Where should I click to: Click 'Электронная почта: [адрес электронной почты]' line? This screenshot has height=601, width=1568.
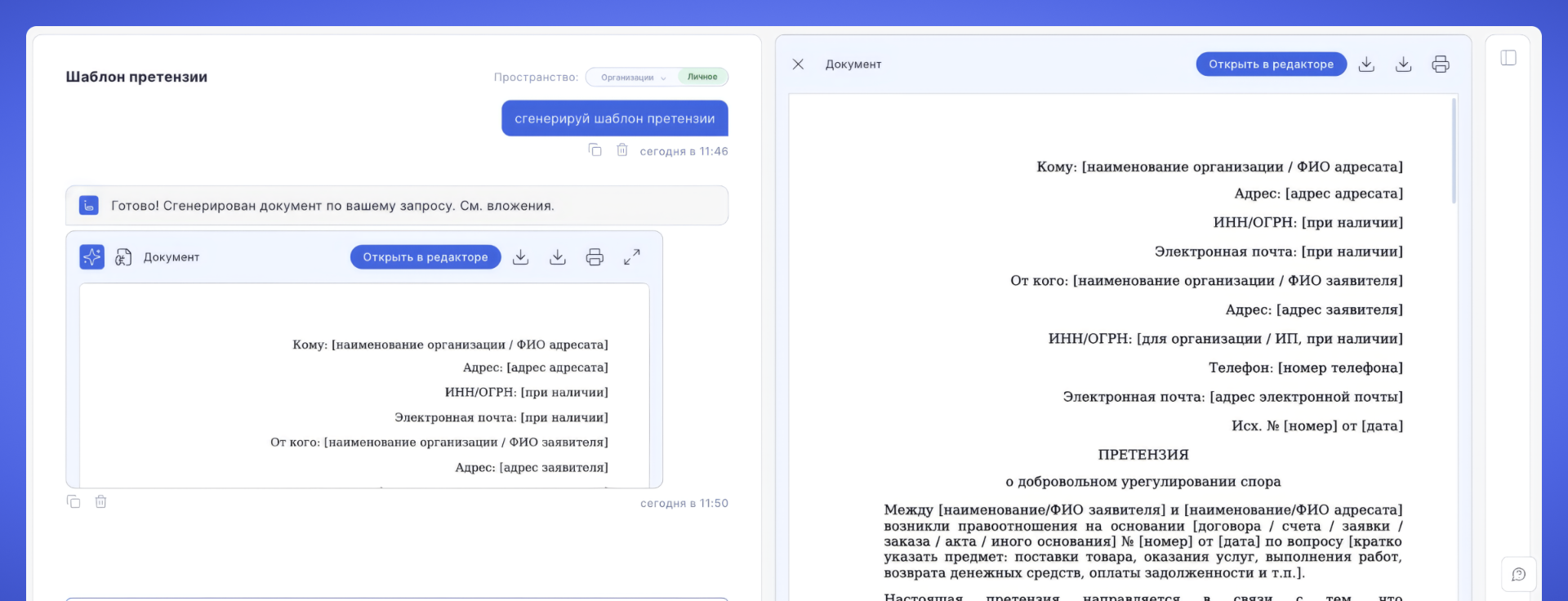pos(1233,397)
